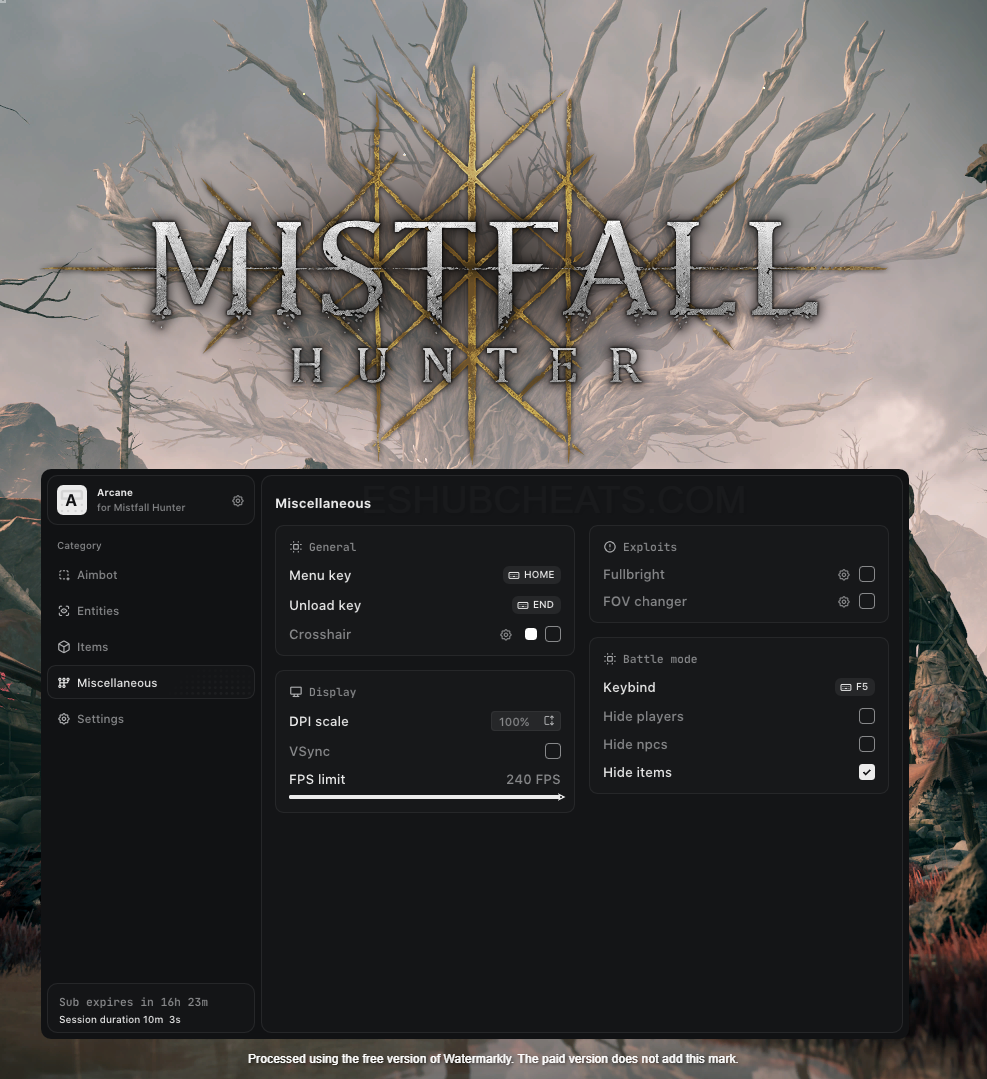Click the Miscellaneous category icon

(64, 683)
